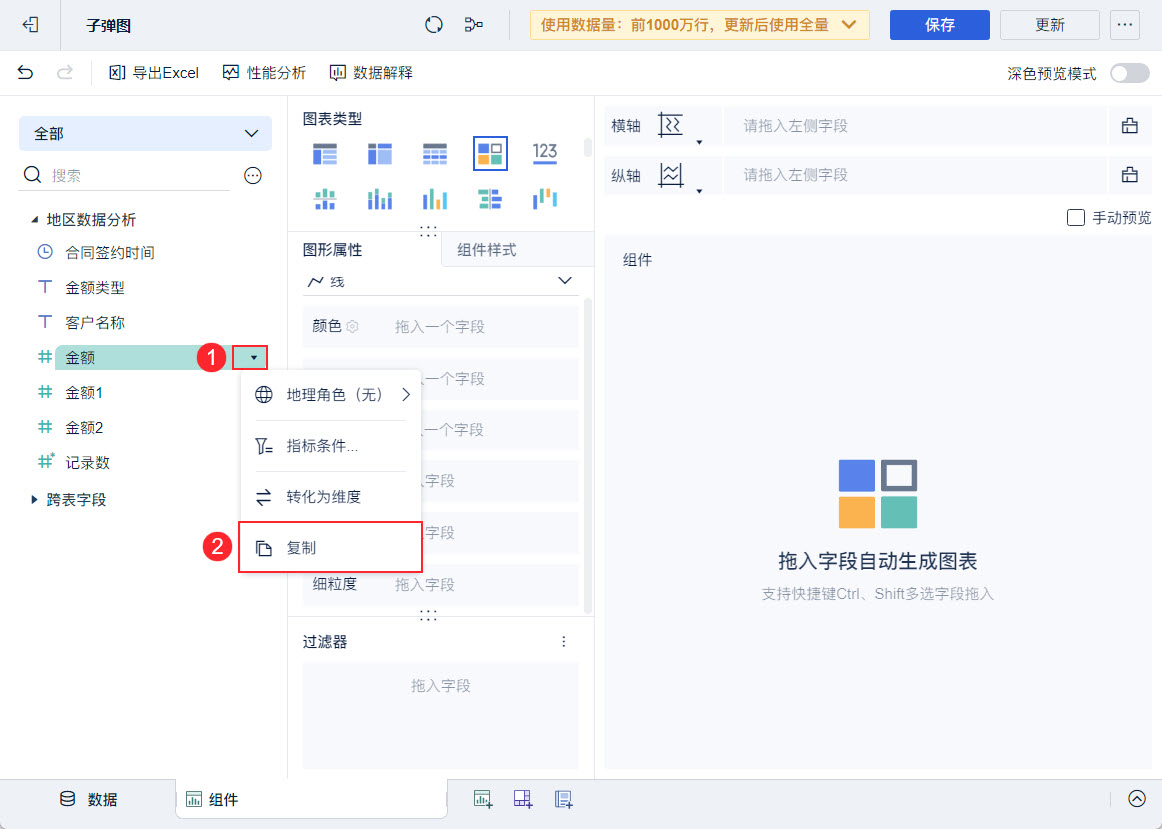
Task: Choose 指标条件... from the context menu
Action: (x=331, y=446)
